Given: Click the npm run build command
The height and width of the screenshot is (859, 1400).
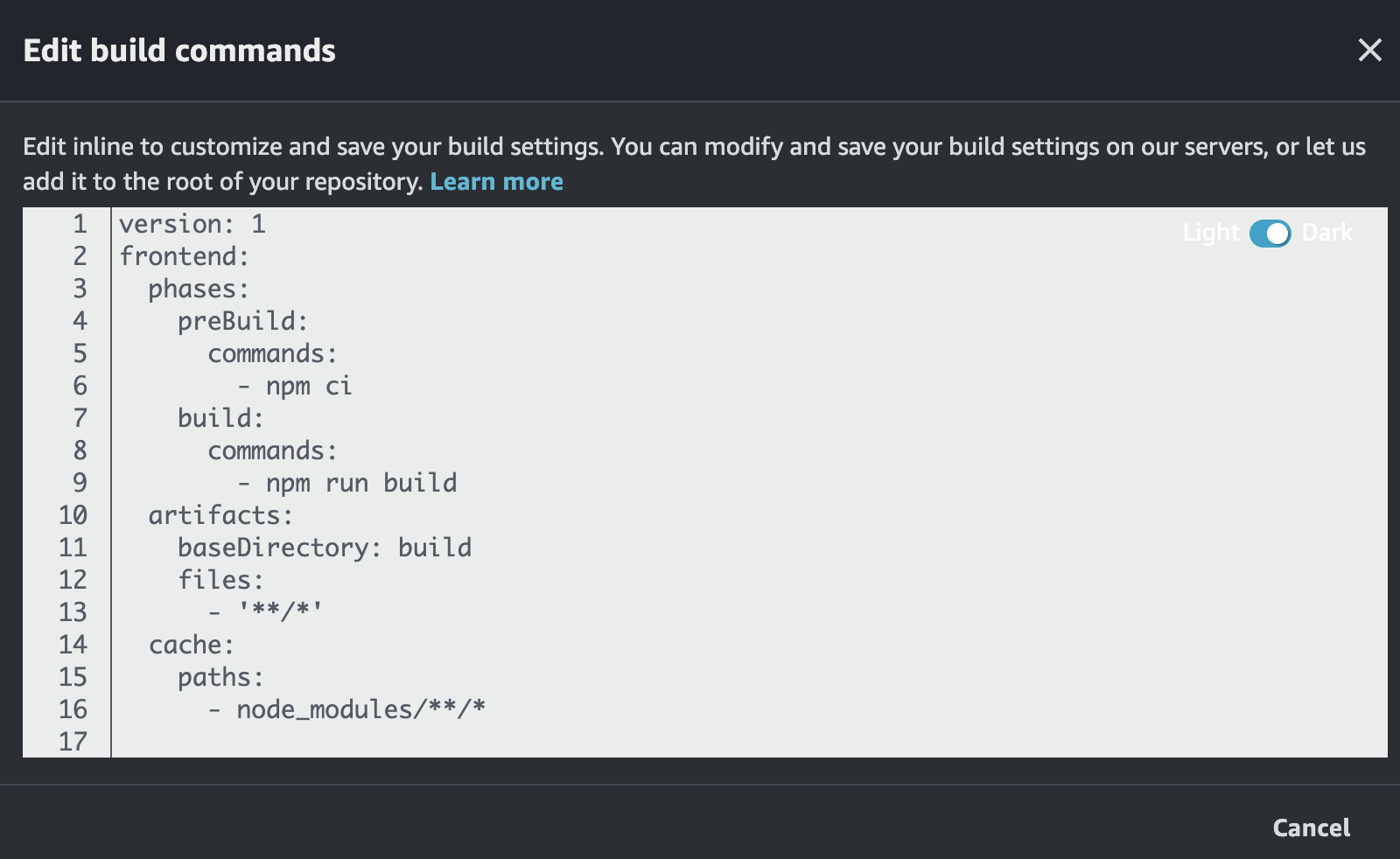Looking at the screenshot, I should [x=348, y=482].
